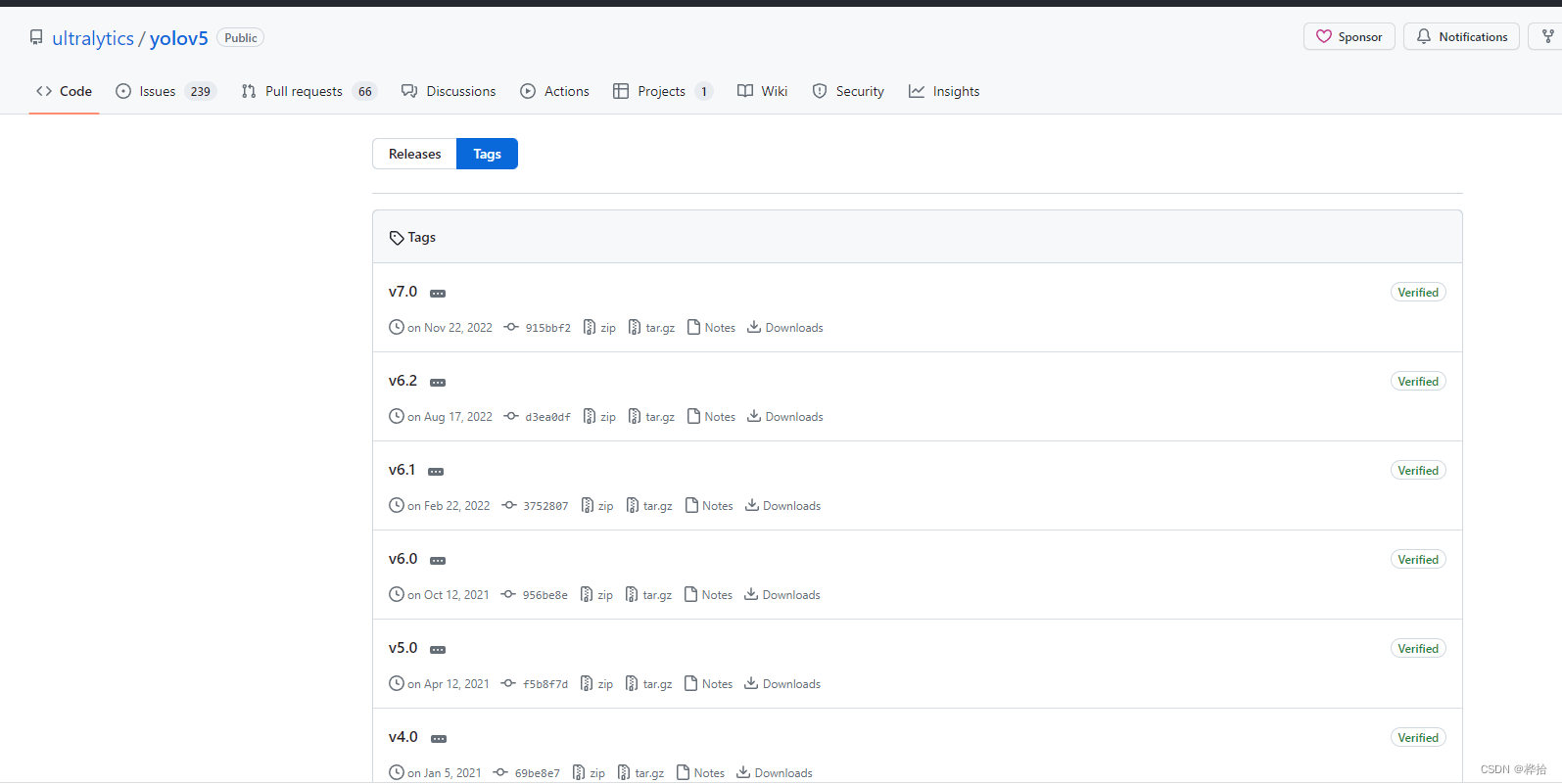Download v6.2 zip archive
1562x784 pixels.
click(x=599, y=417)
